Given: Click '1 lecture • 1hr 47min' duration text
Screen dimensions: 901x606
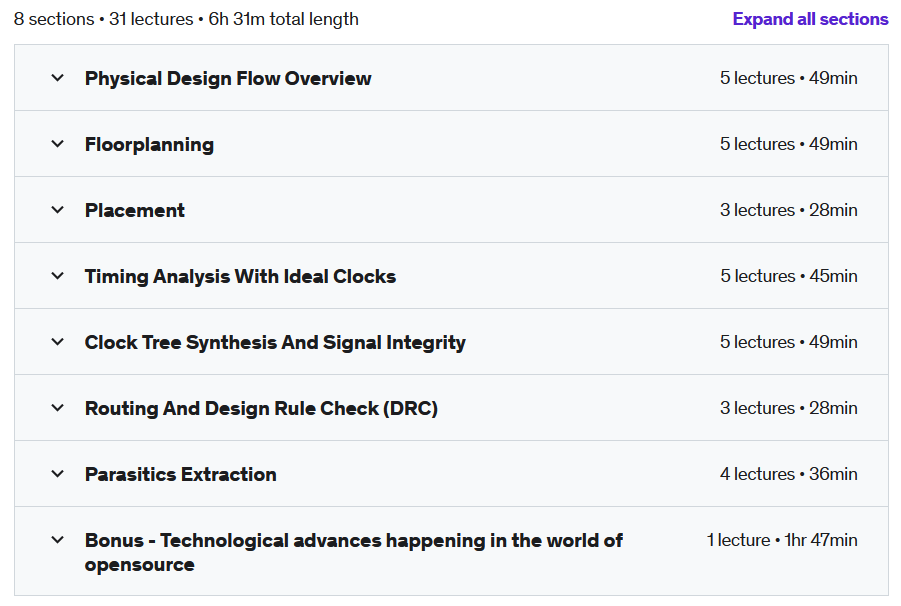Looking at the screenshot, I should tap(782, 541).
